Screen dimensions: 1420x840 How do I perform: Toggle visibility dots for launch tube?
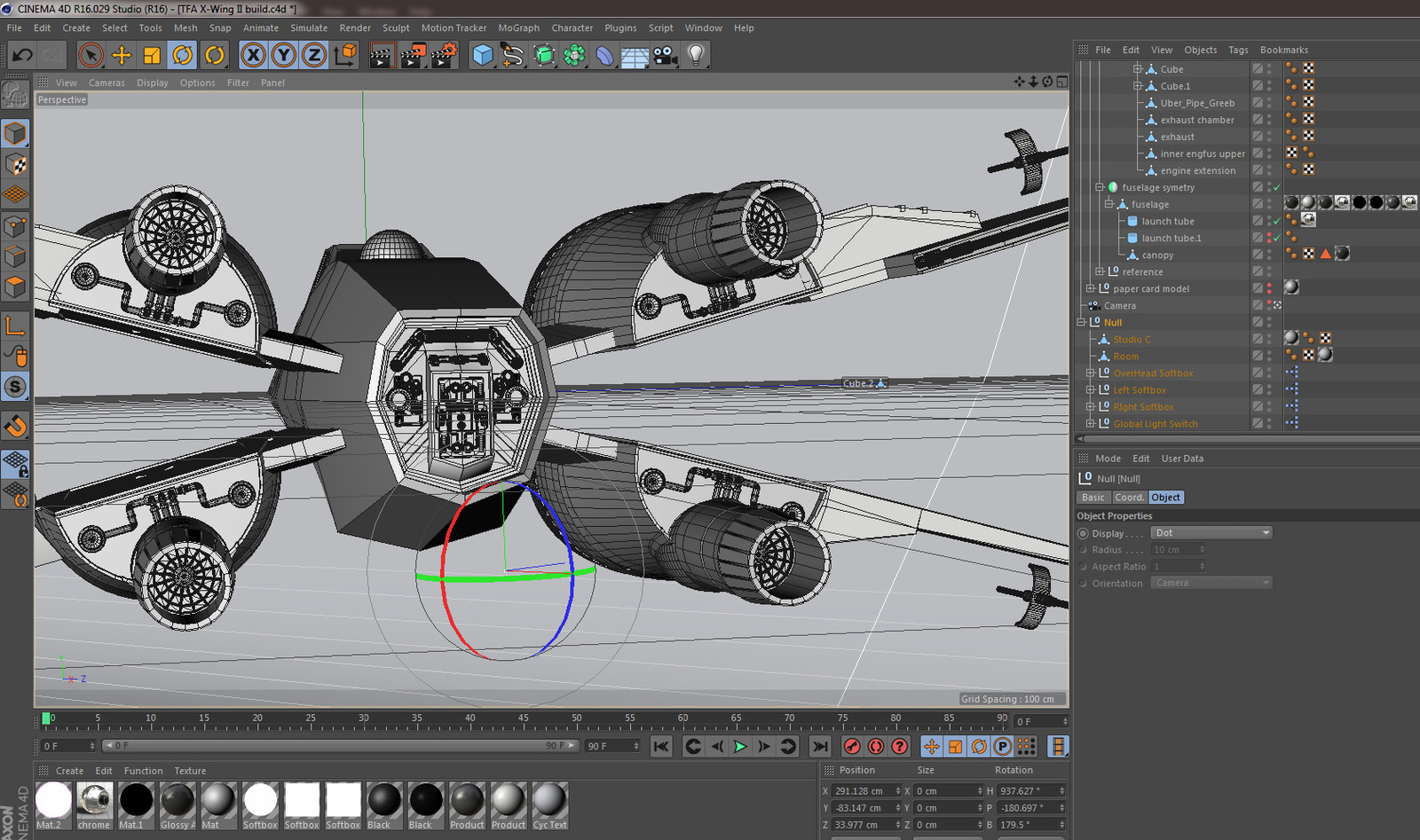click(1269, 221)
